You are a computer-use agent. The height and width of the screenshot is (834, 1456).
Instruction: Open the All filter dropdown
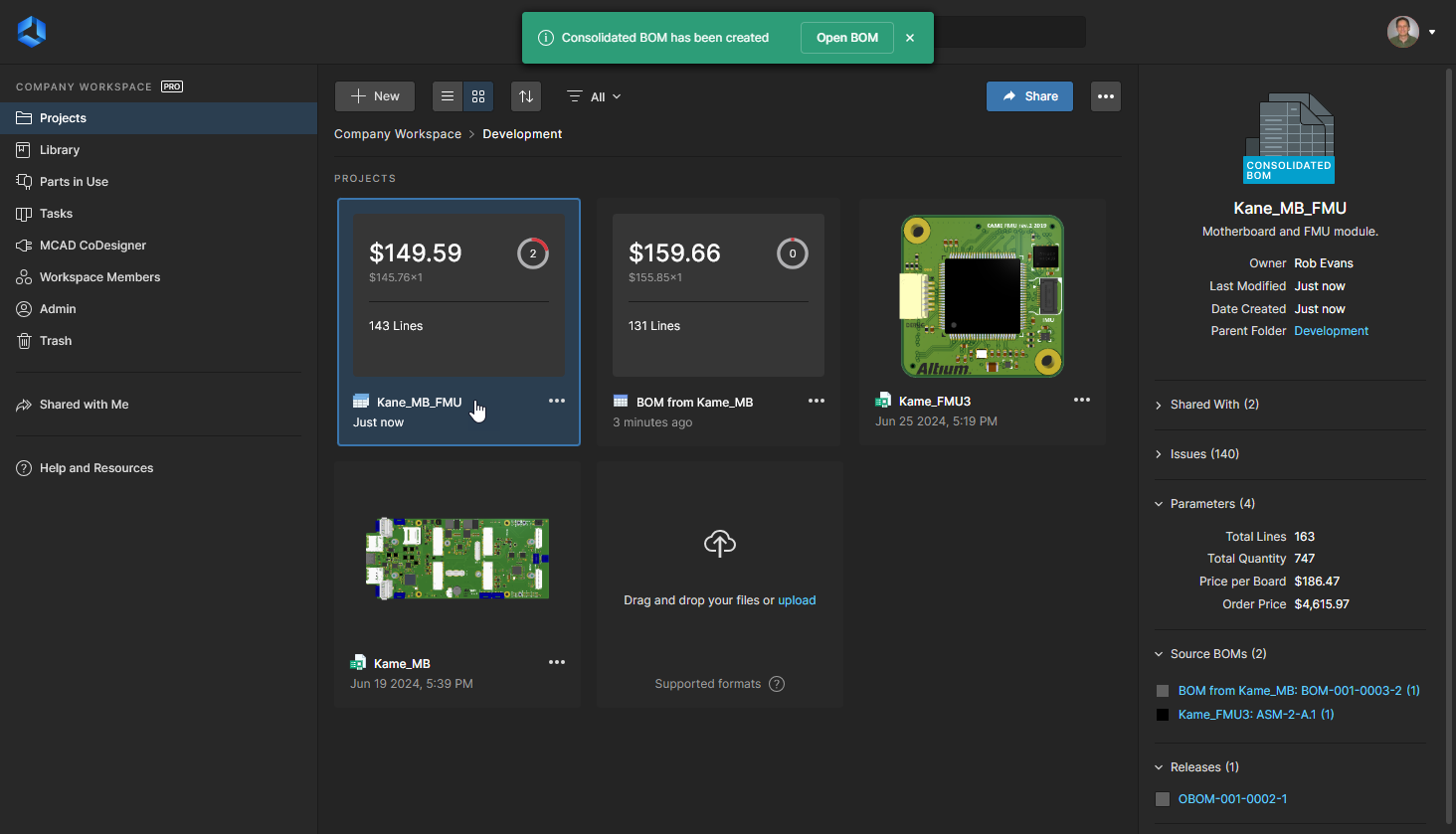pos(594,96)
